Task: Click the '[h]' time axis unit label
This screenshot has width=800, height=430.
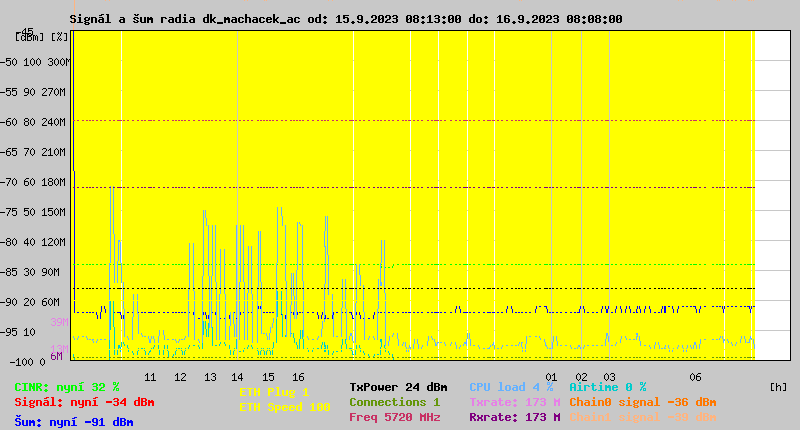Action: [x=778, y=387]
